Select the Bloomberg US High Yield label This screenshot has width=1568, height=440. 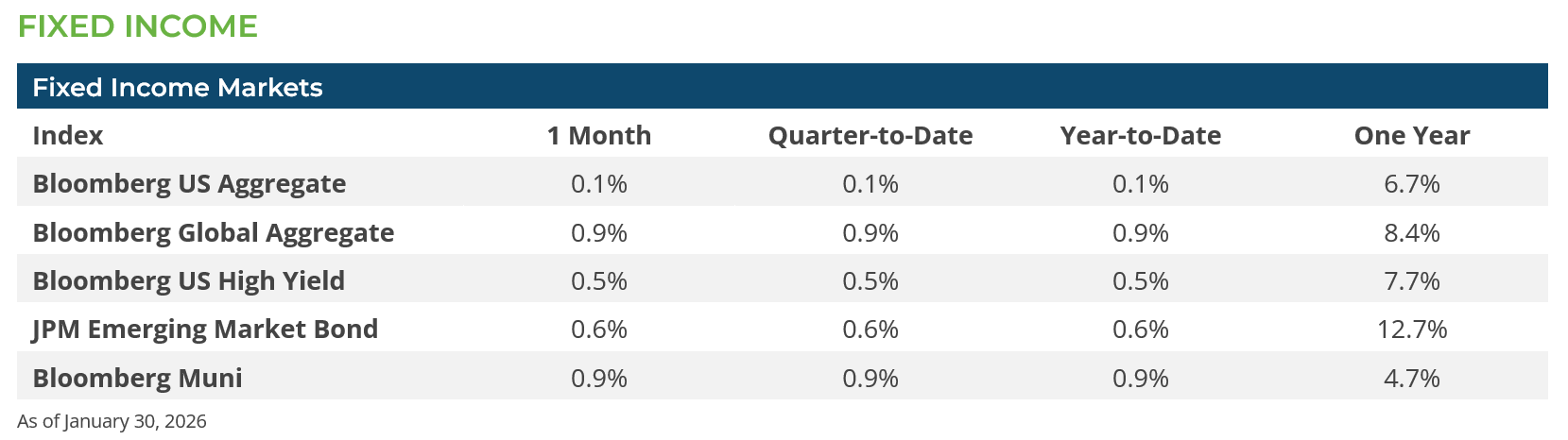tap(188, 281)
